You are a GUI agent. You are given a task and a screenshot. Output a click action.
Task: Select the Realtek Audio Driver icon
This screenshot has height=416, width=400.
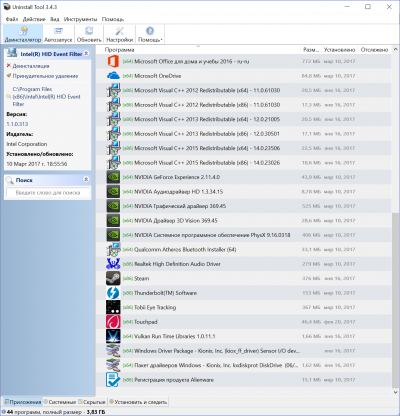(x=113, y=264)
